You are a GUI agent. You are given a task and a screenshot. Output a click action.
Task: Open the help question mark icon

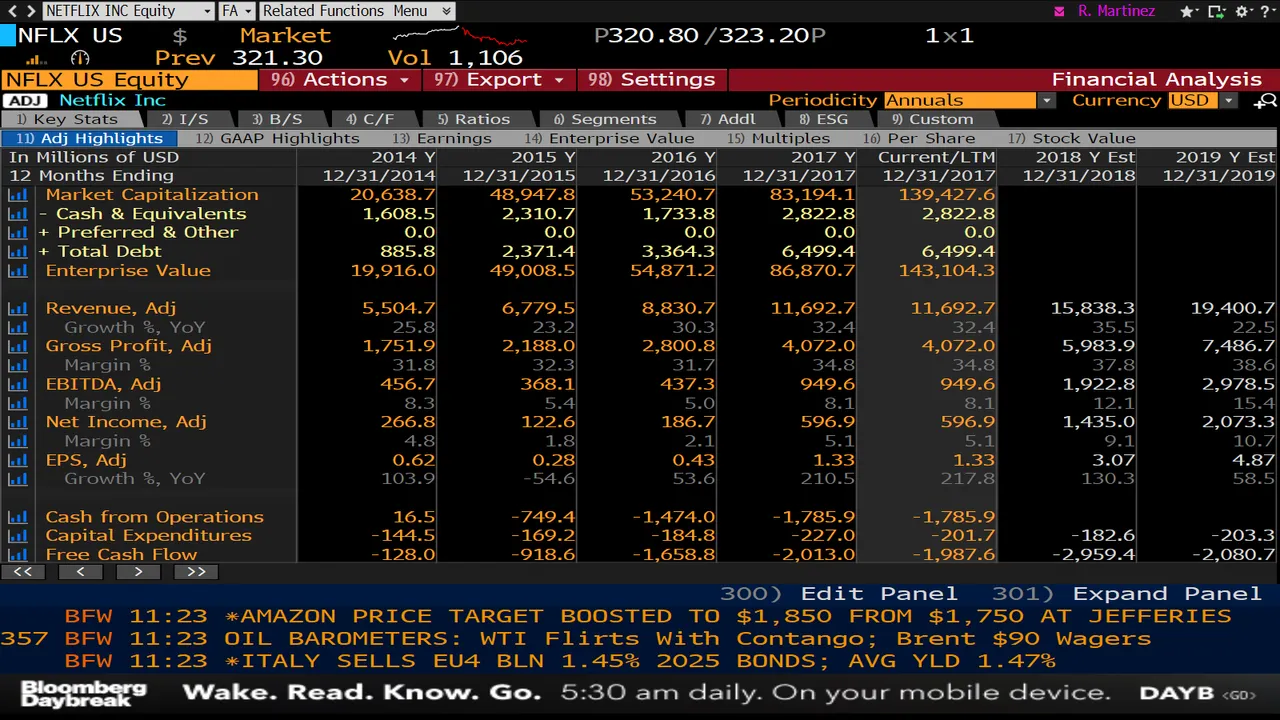pos(1267,11)
